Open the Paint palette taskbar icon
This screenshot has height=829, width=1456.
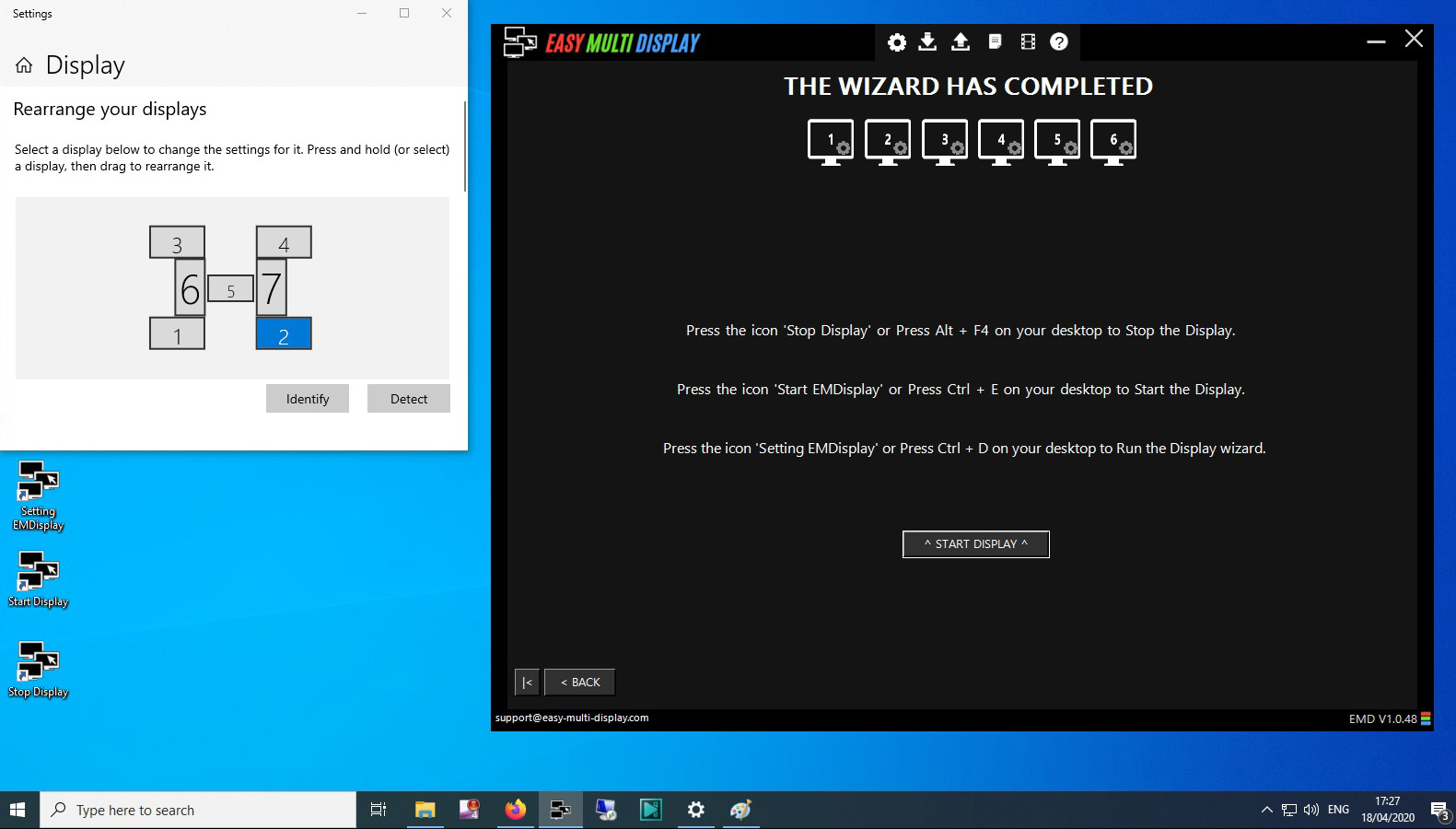point(741,810)
